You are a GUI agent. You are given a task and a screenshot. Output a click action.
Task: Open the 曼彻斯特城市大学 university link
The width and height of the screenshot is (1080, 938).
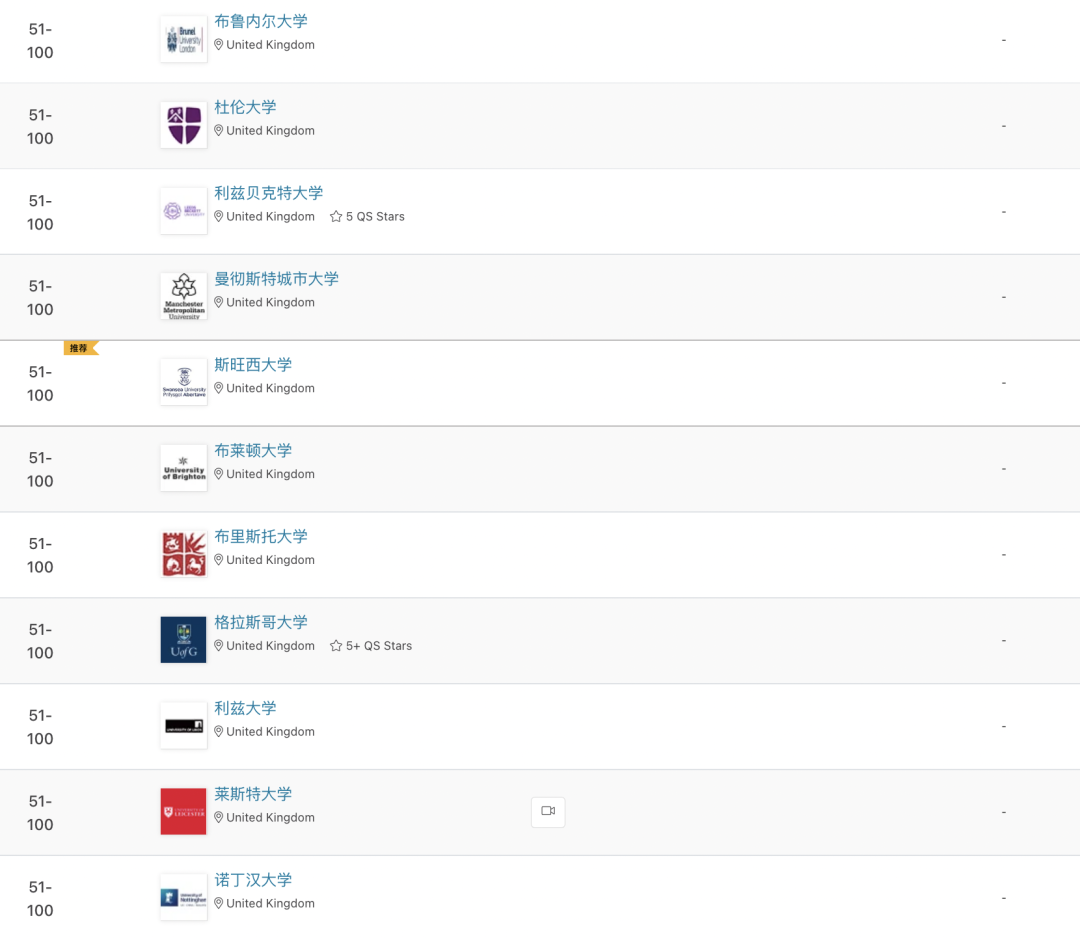[276, 279]
